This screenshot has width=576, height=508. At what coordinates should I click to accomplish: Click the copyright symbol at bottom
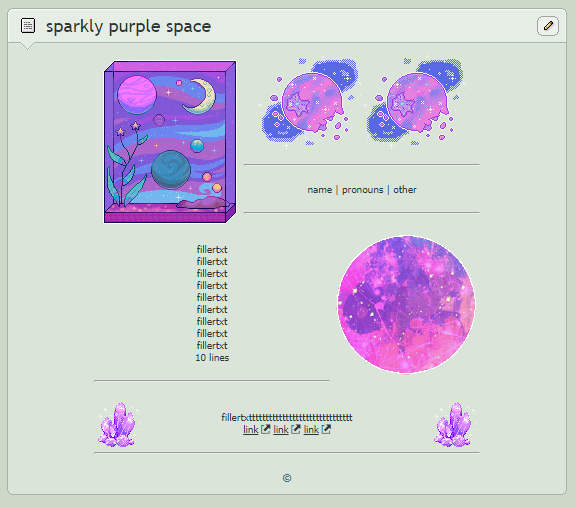[287, 478]
